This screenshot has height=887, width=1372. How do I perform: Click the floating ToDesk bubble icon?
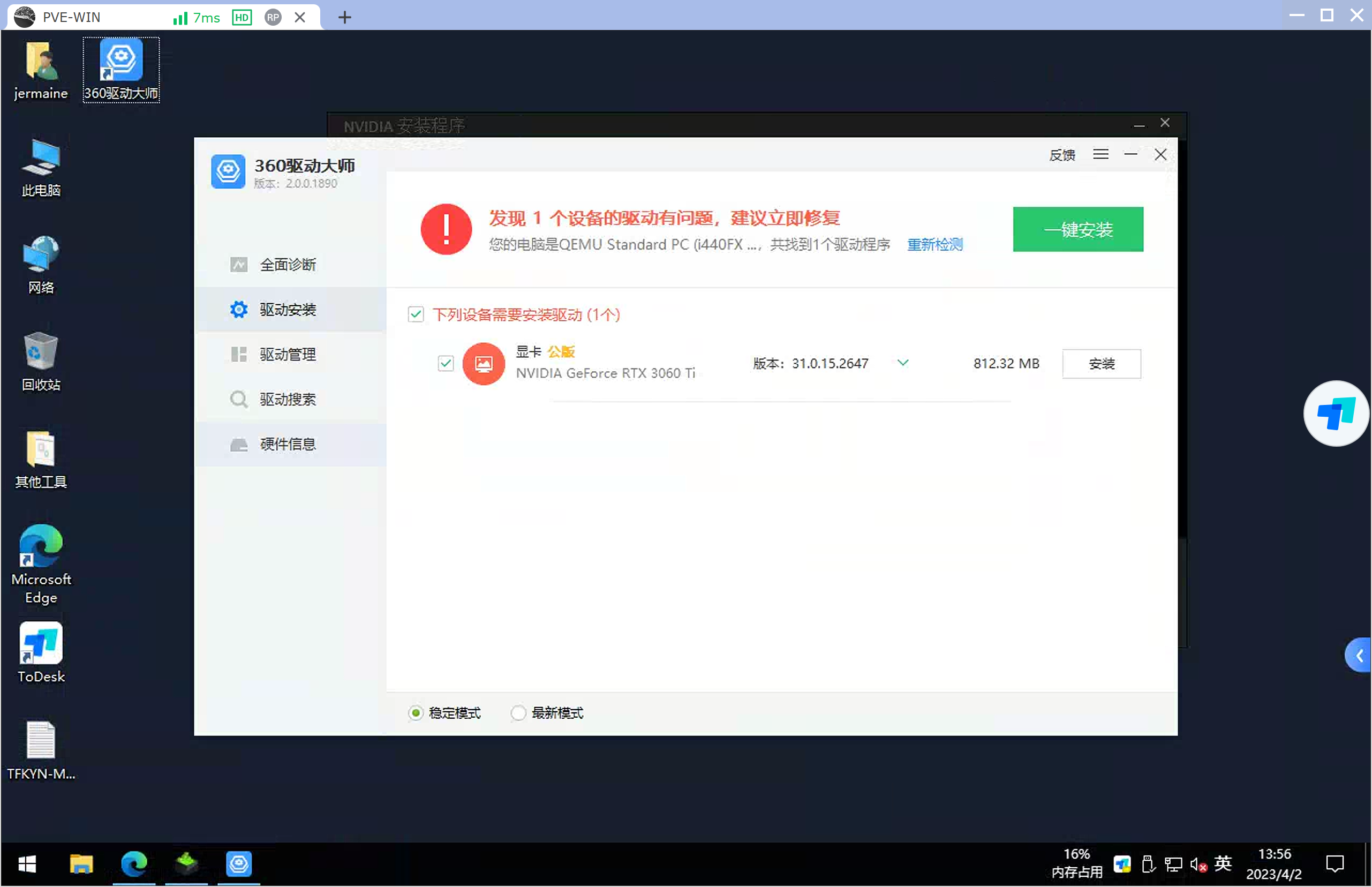point(1336,414)
